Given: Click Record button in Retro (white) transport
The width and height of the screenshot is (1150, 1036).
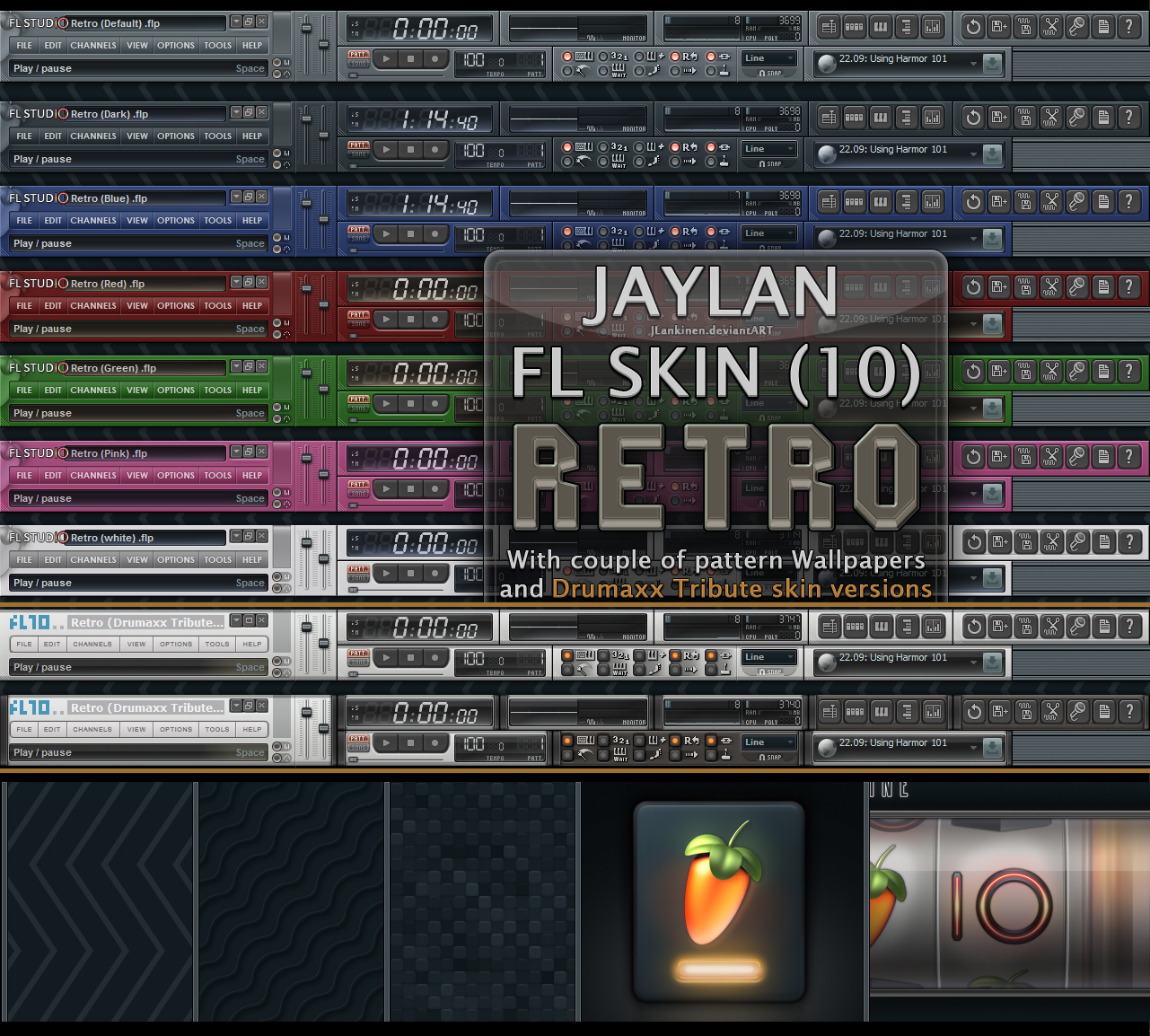Looking at the screenshot, I should pos(435,573).
